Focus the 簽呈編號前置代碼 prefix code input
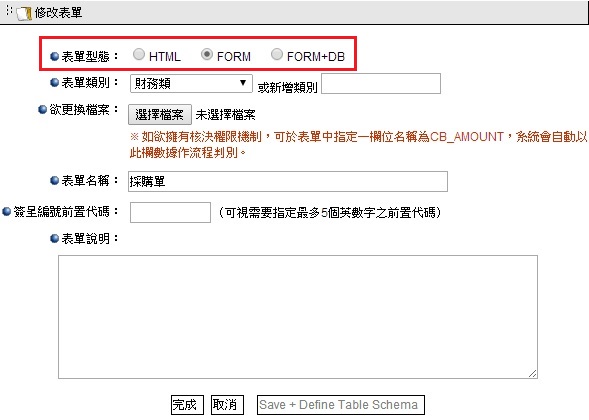 [x=170, y=212]
